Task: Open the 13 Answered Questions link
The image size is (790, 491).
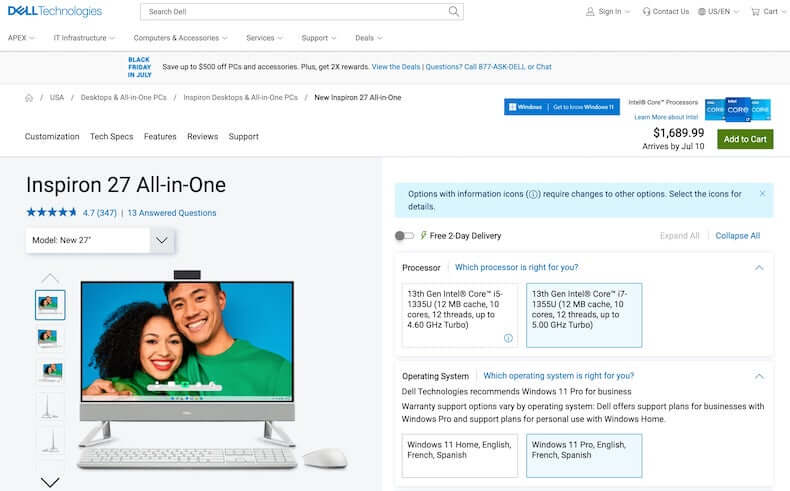Action: 171,213
